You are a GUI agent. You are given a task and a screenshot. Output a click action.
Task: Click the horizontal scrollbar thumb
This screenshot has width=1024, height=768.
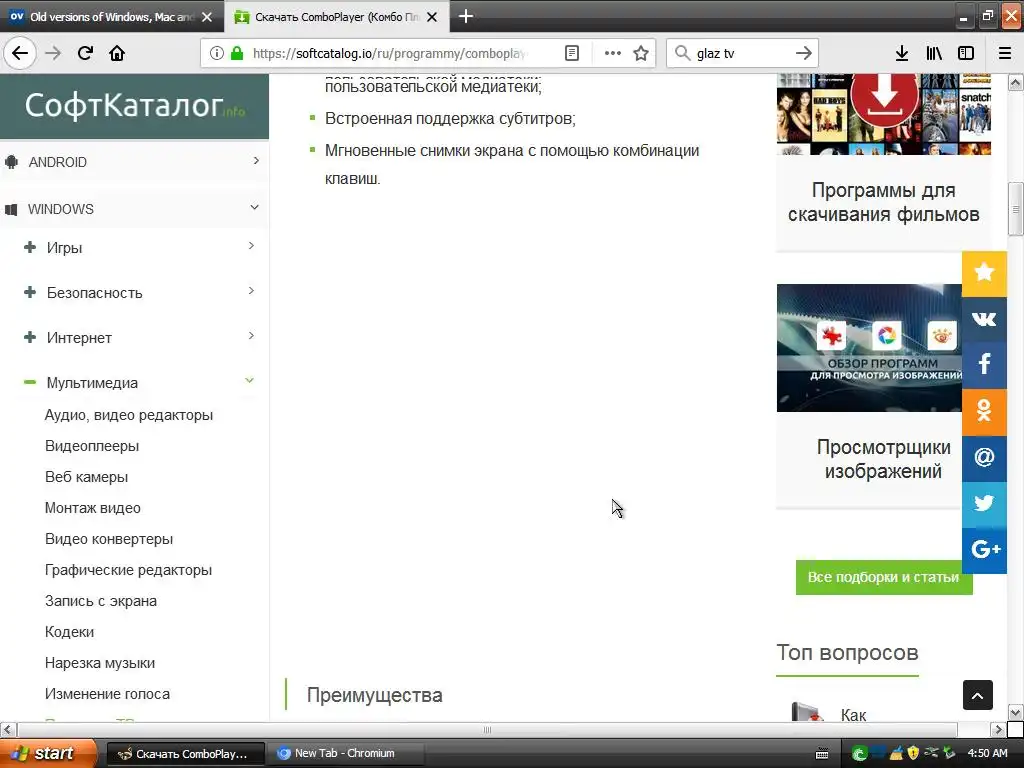point(487,729)
